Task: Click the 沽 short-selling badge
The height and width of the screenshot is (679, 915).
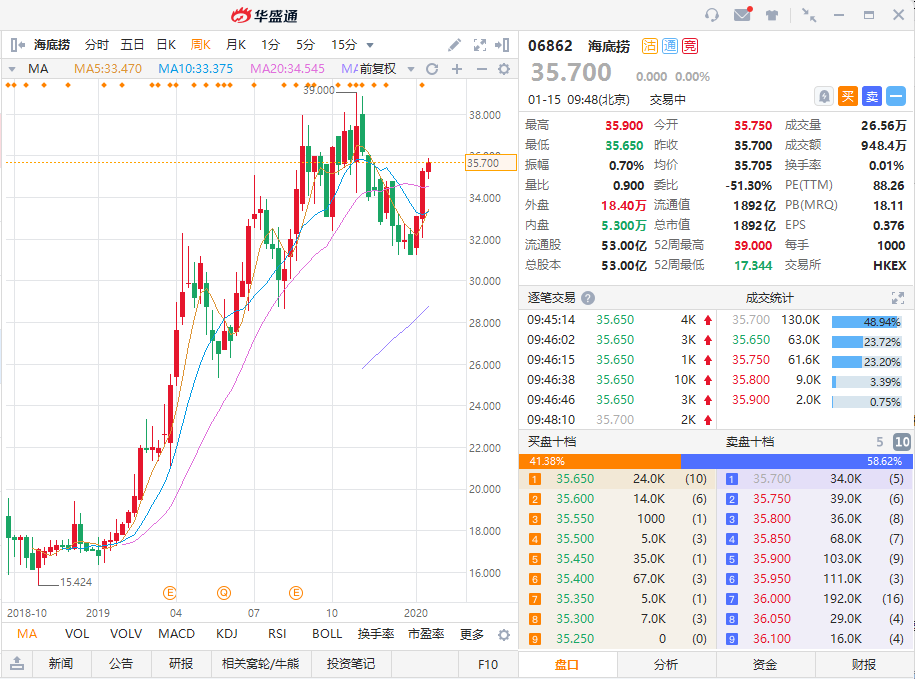Action: [x=649, y=46]
